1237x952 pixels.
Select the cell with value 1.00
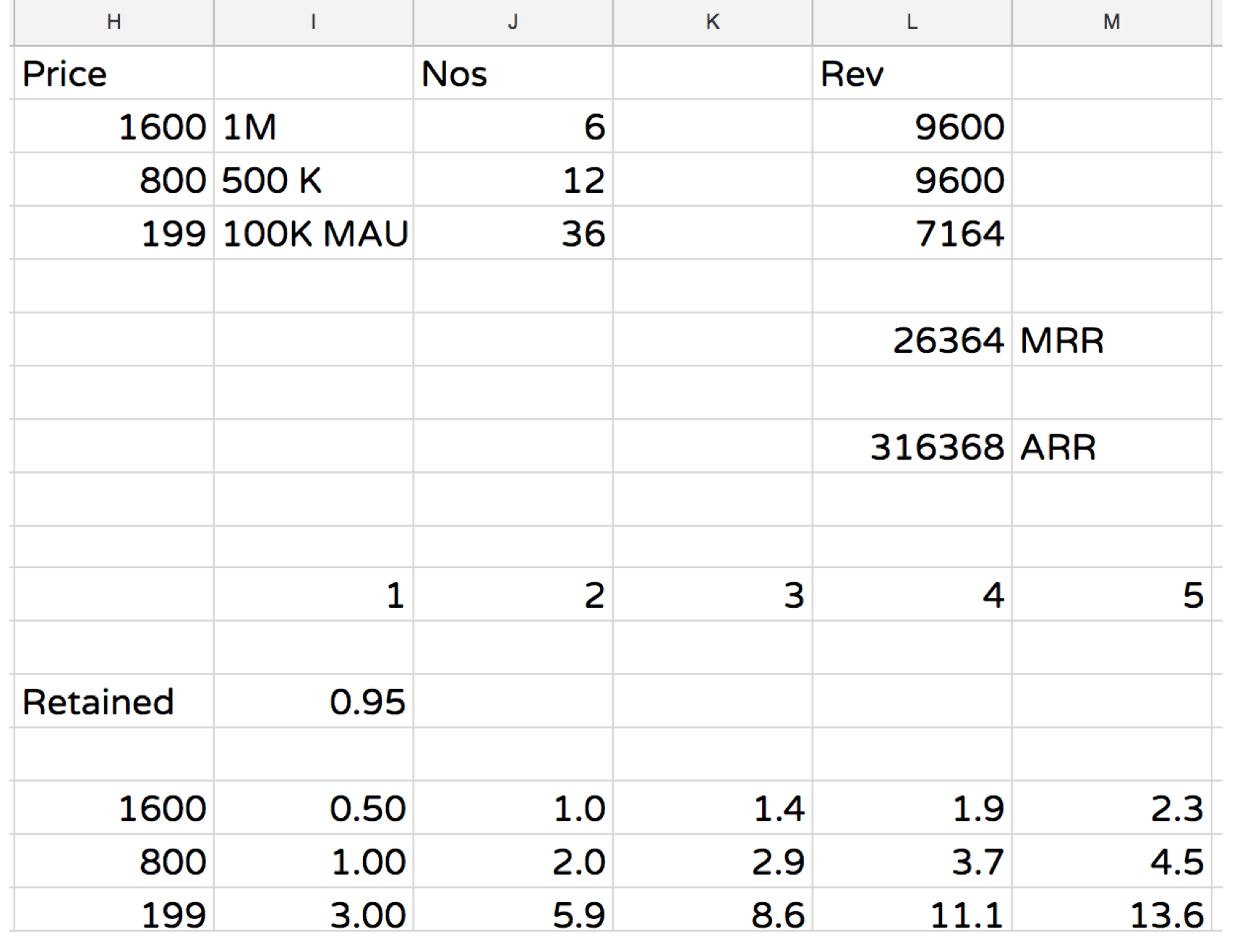coord(313,861)
